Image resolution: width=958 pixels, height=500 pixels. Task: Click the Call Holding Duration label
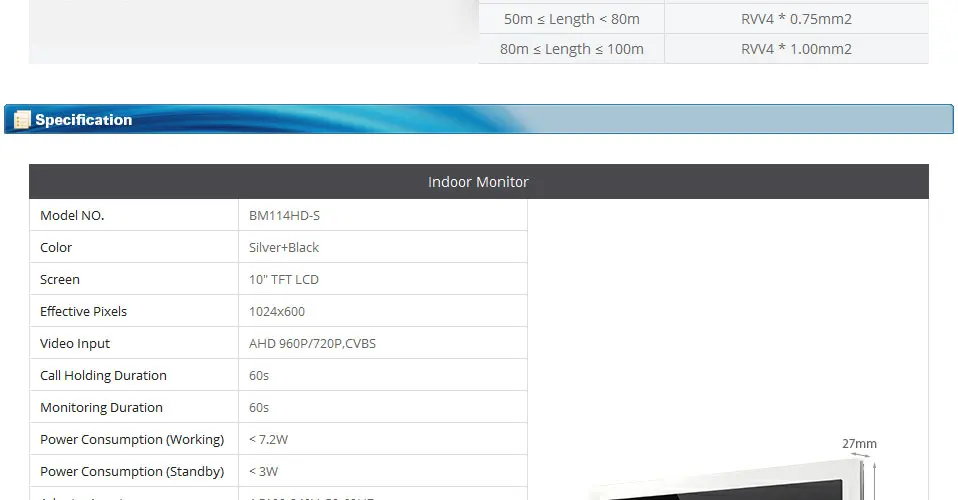pyautogui.click(x=103, y=375)
